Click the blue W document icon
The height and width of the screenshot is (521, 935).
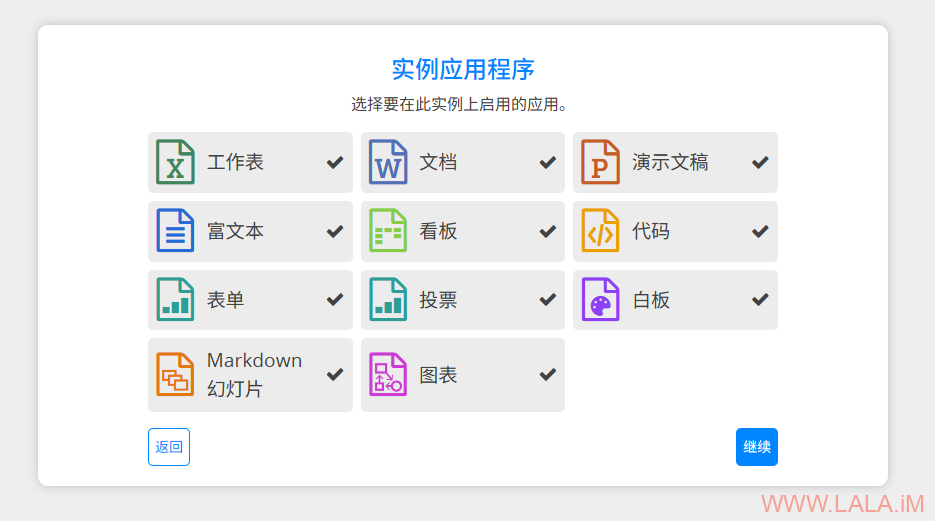388,162
